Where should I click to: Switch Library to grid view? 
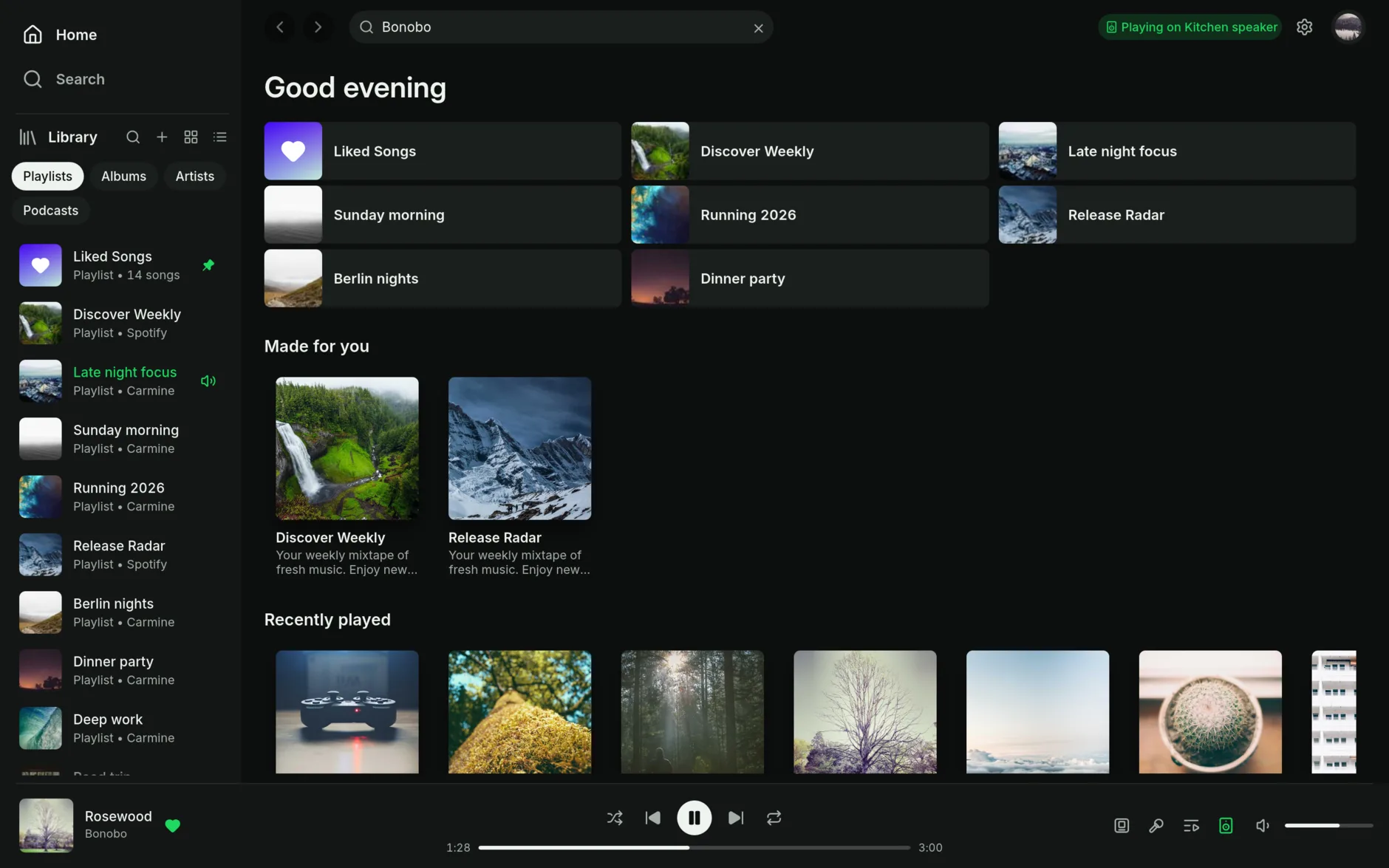[191, 137]
